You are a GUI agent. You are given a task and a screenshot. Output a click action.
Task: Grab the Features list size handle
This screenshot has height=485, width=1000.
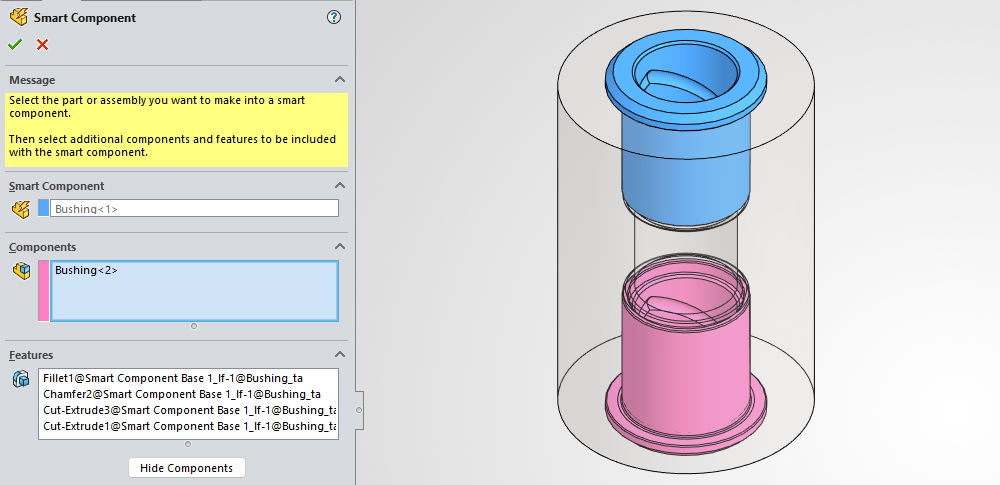click(x=188, y=444)
